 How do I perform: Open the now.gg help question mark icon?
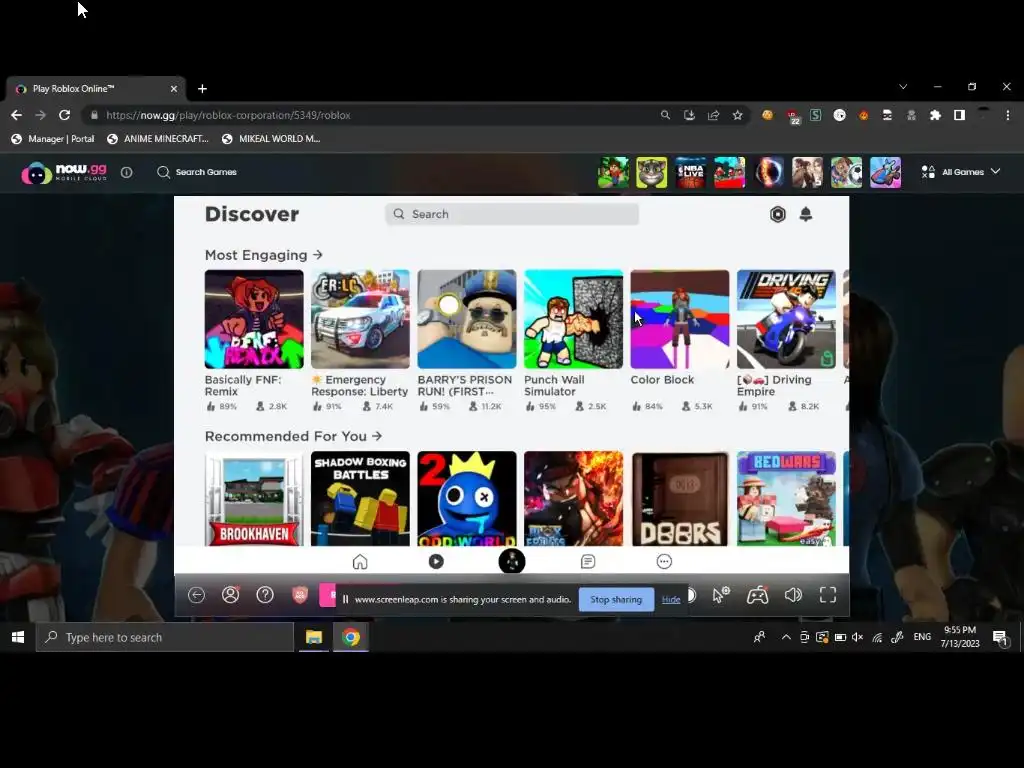point(265,595)
